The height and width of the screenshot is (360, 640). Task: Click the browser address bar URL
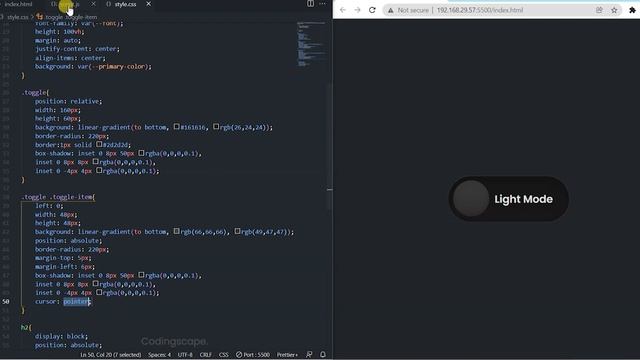pyautogui.click(x=480, y=10)
